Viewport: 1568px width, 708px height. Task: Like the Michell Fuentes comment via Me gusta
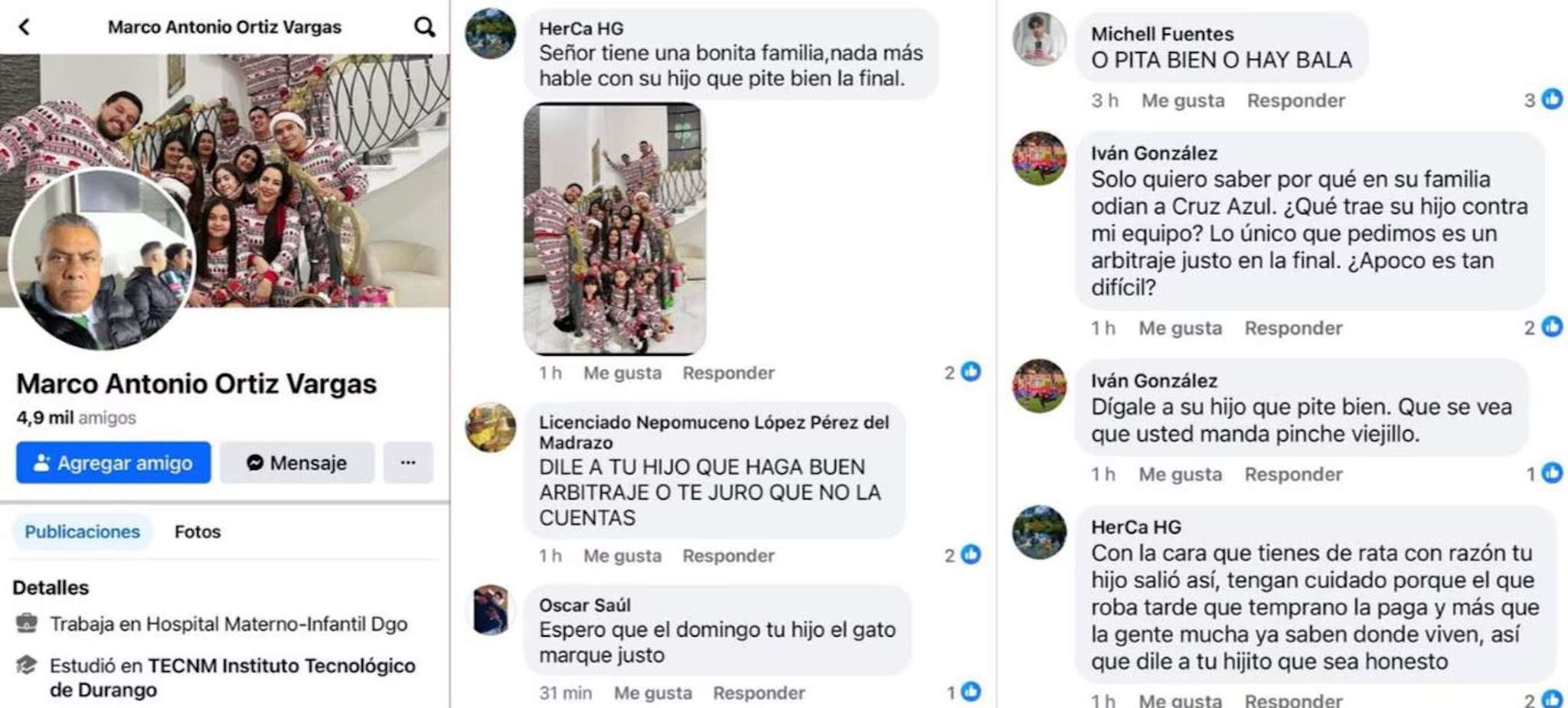tap(1183, 100)
